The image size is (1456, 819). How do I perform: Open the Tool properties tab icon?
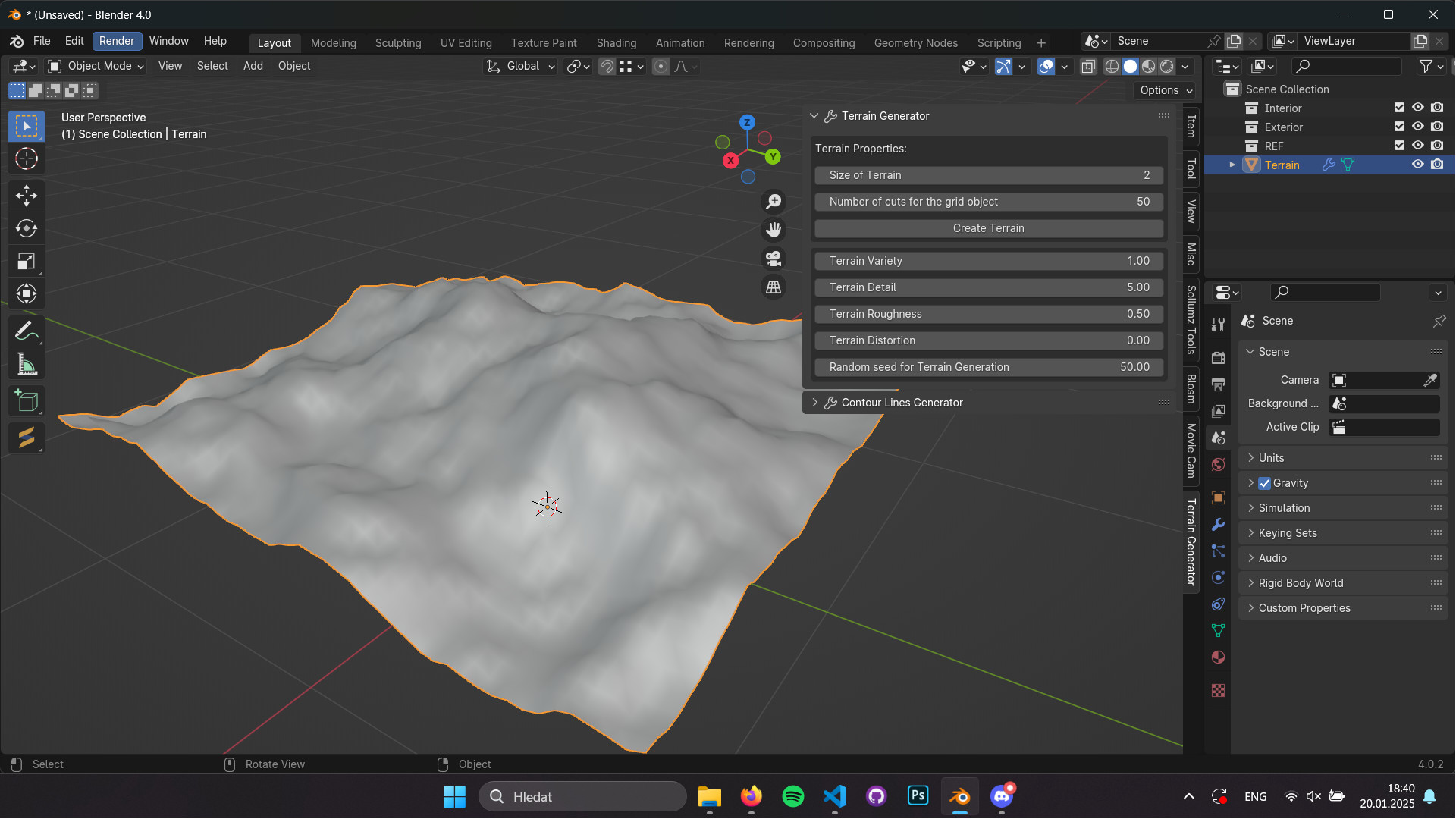(1218, 325)
